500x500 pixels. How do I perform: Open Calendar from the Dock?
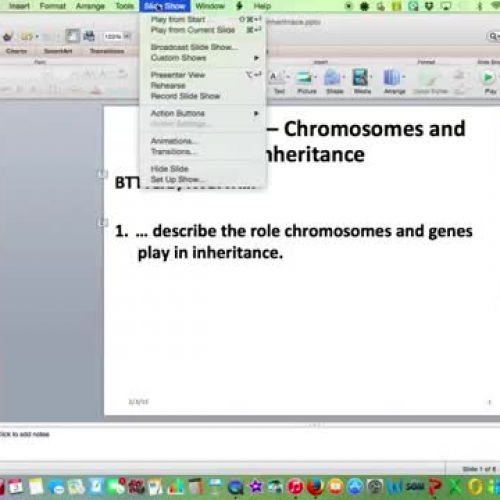(16, 487)
